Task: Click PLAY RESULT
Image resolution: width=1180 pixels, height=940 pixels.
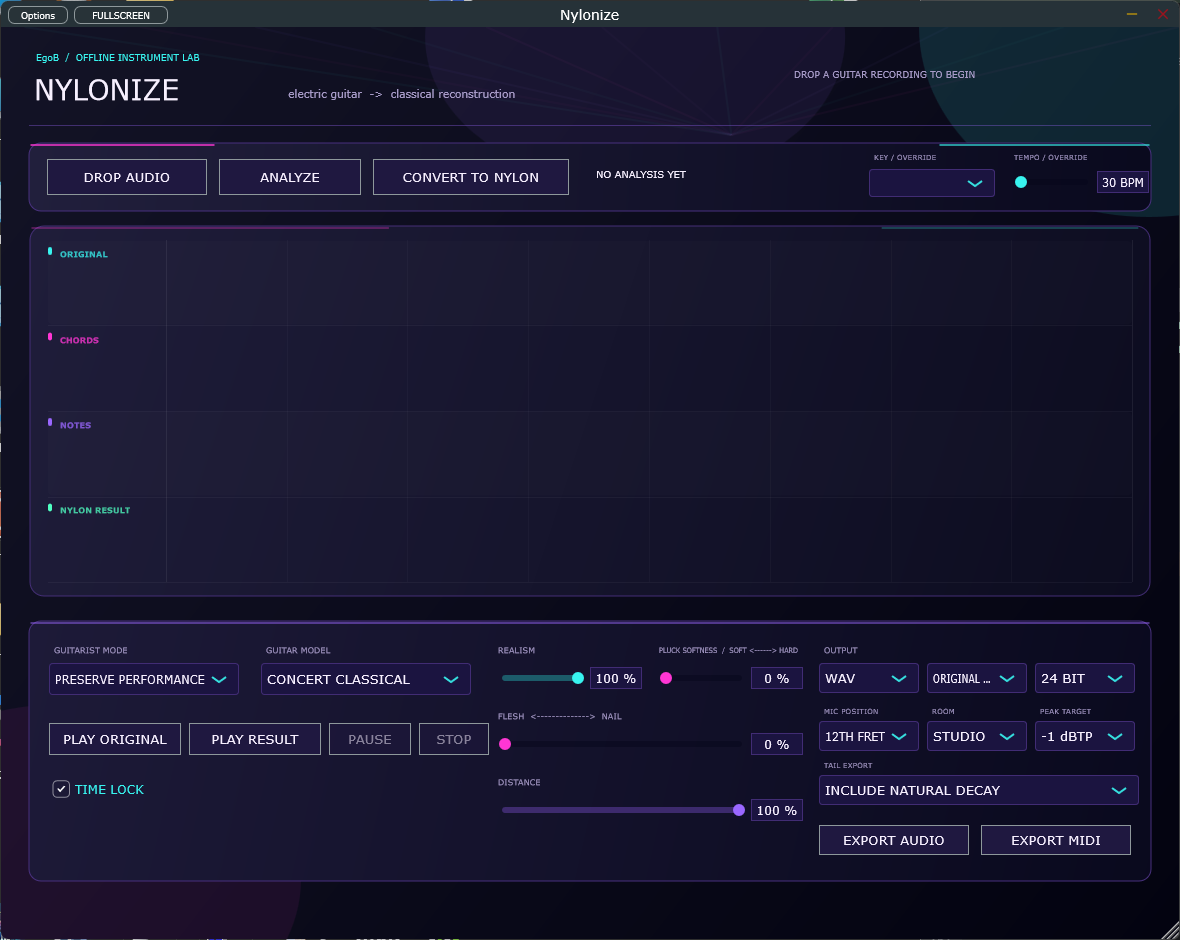Action: [x=254, y=739]
